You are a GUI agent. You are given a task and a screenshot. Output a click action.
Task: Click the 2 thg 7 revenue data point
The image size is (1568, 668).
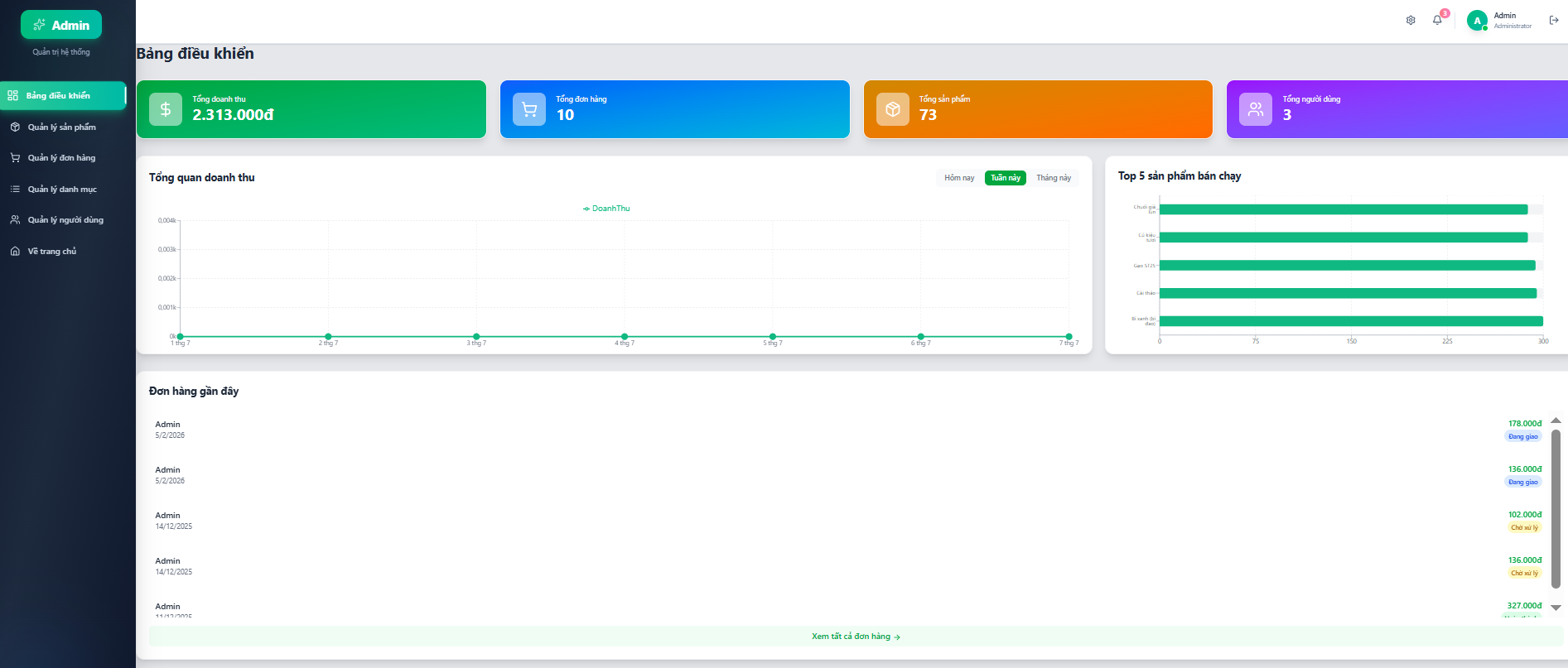(328, 336)
